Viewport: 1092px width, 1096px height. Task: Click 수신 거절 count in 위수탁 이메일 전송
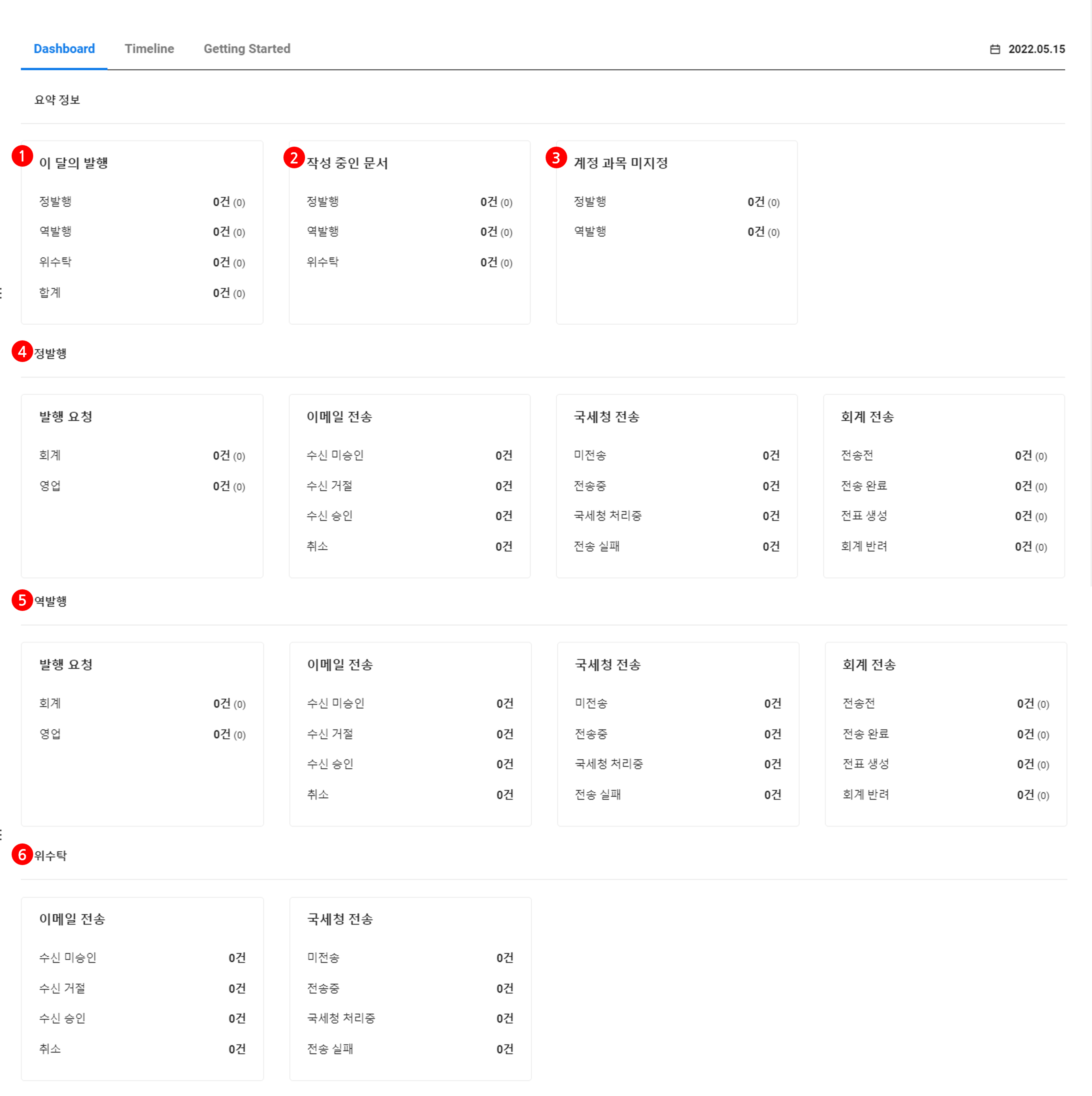tap(237, 989)
